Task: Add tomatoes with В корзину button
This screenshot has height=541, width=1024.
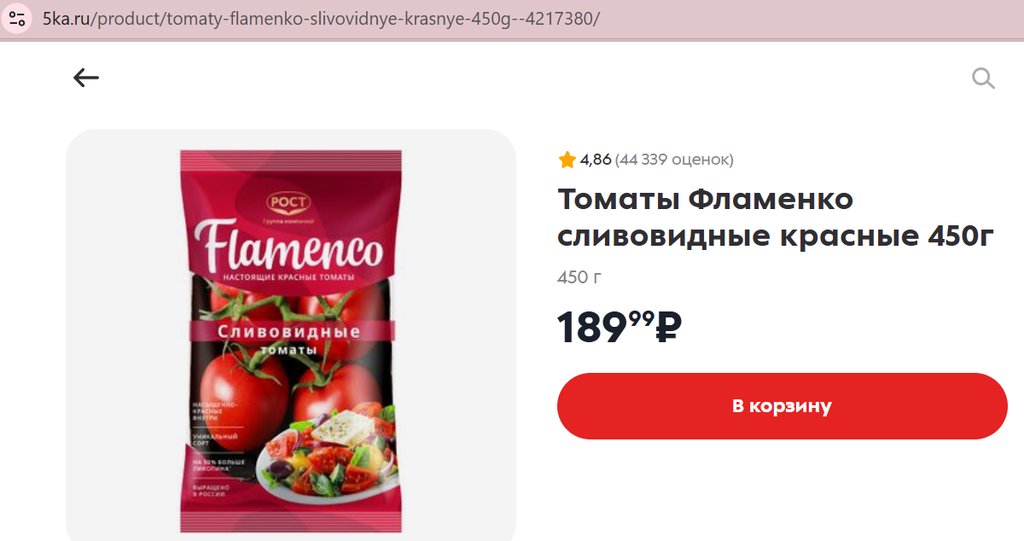Action: click(x=782, y=406)
